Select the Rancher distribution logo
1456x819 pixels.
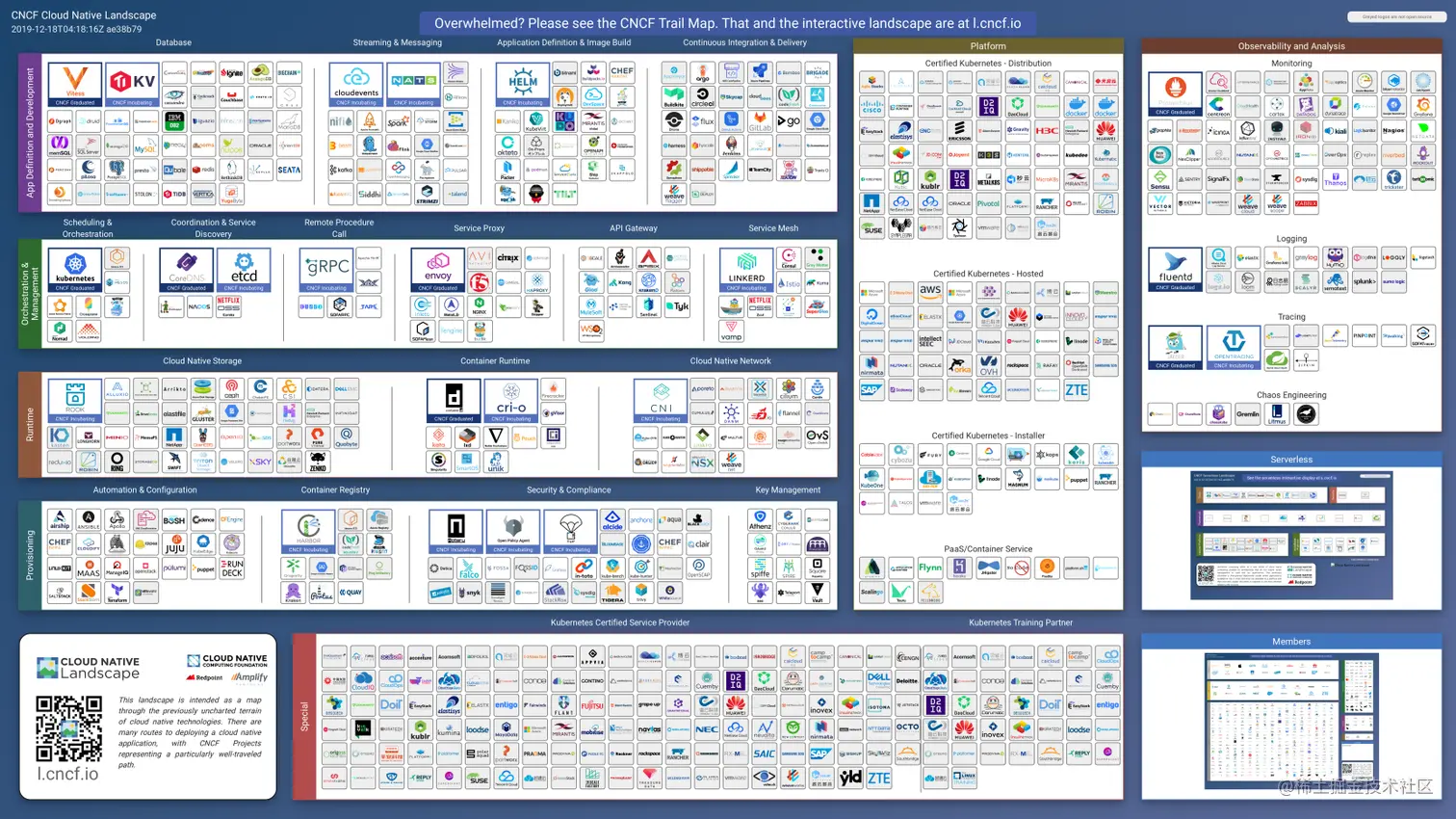pyautogui.click(x=1047, y=203)
